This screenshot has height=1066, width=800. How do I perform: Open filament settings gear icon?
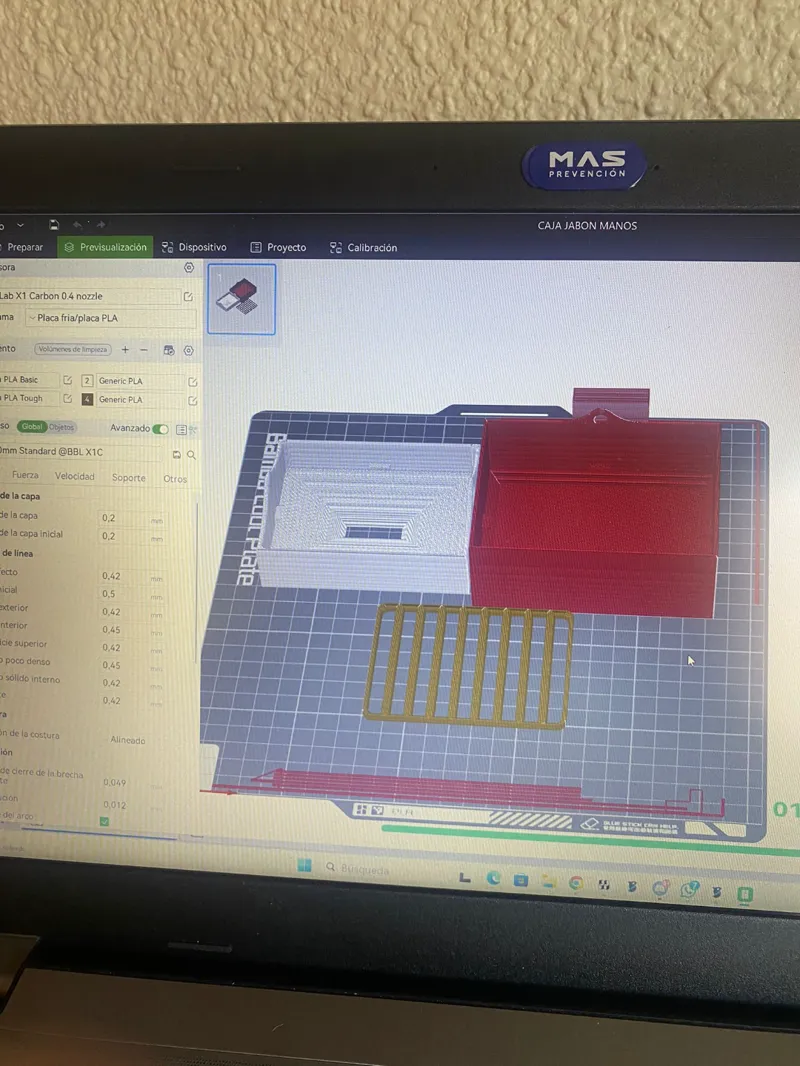click(x=189, y=351)
